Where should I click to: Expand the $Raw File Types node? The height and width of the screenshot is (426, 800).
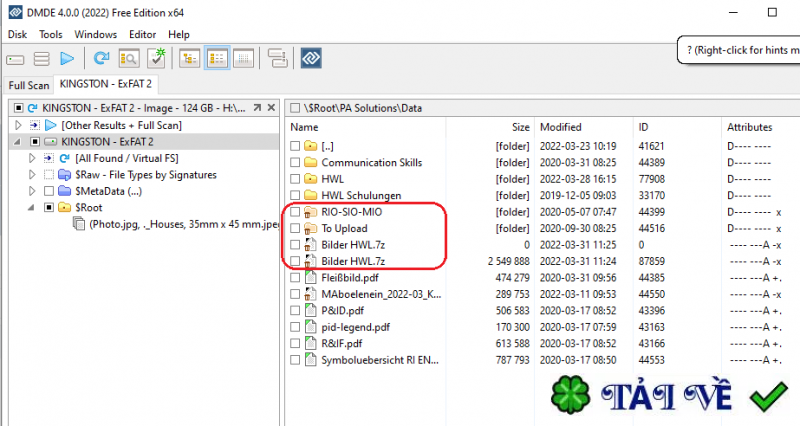(x=32, y=175)
